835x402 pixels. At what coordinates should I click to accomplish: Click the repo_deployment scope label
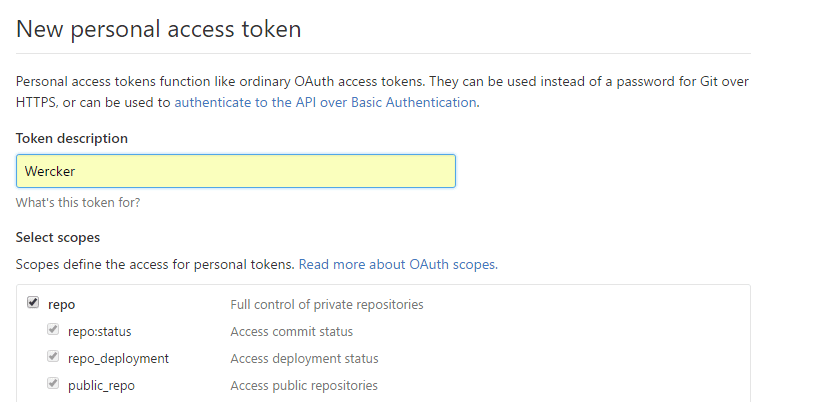118,358
